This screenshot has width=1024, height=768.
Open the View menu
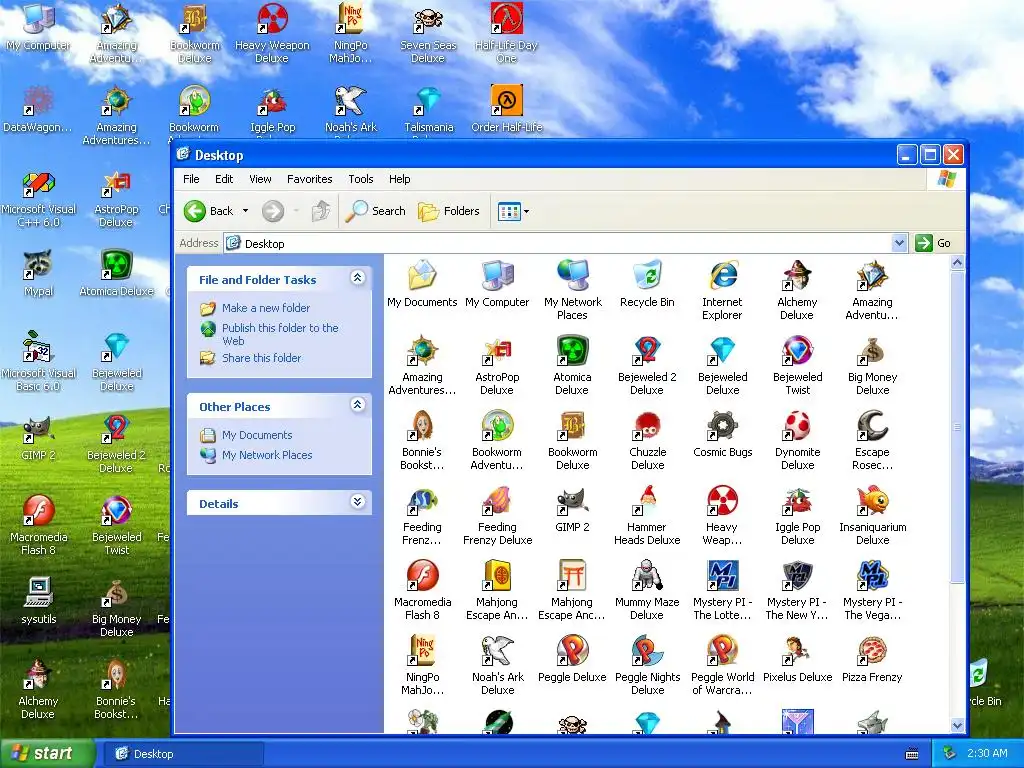pyautogui.click(x=260, y=179)
